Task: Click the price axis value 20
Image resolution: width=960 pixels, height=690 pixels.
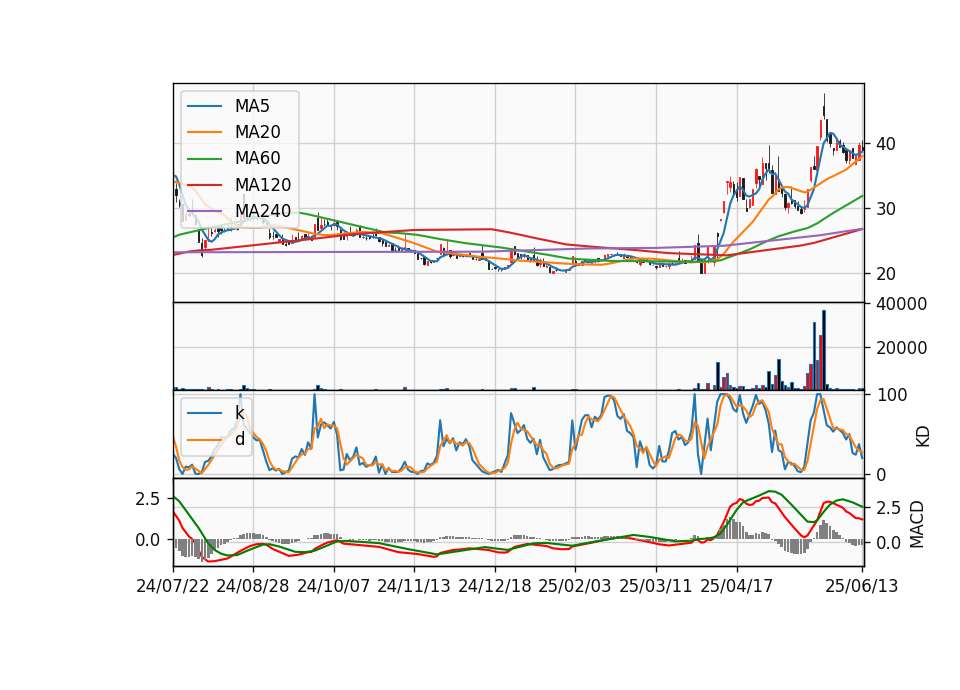Action: [x=886, y=274]
